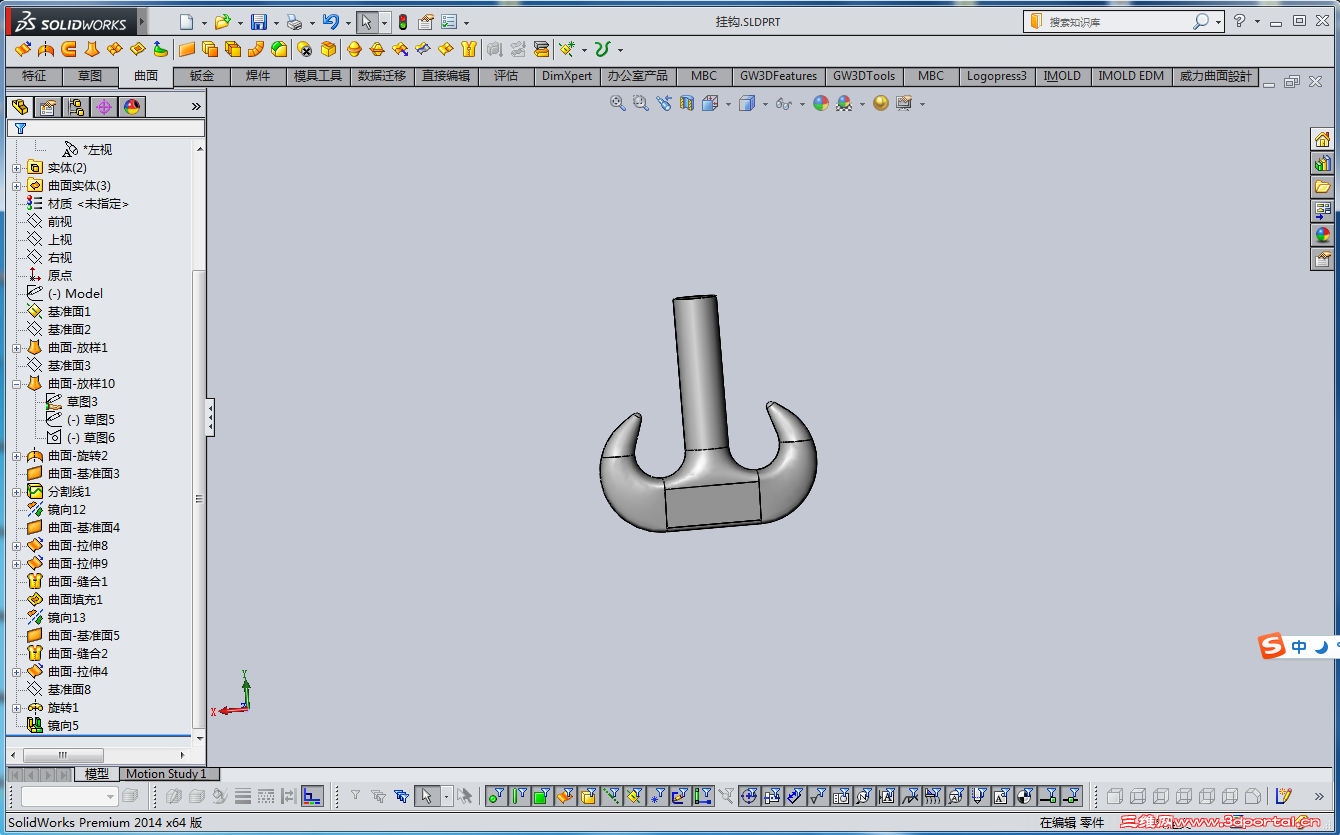Open the empty combo box in the bottom toolbar
Screen dimensions: 1340x835
click(70, 796)
